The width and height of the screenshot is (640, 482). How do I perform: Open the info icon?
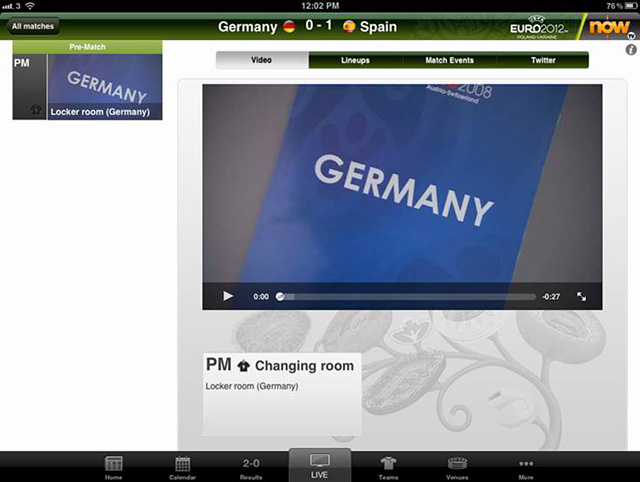631,50
